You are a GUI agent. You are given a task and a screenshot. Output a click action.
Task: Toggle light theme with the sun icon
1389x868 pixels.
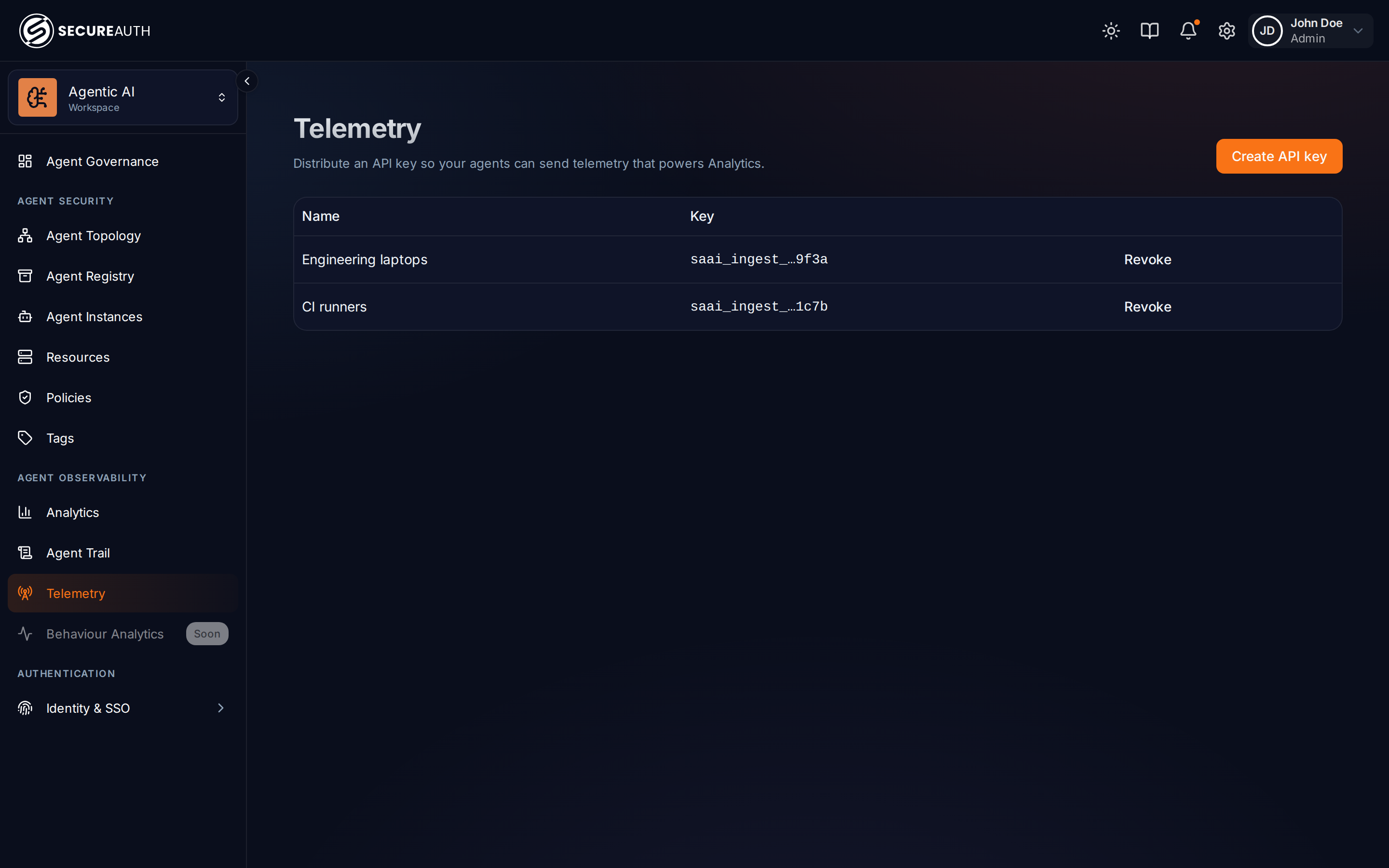1111,30
